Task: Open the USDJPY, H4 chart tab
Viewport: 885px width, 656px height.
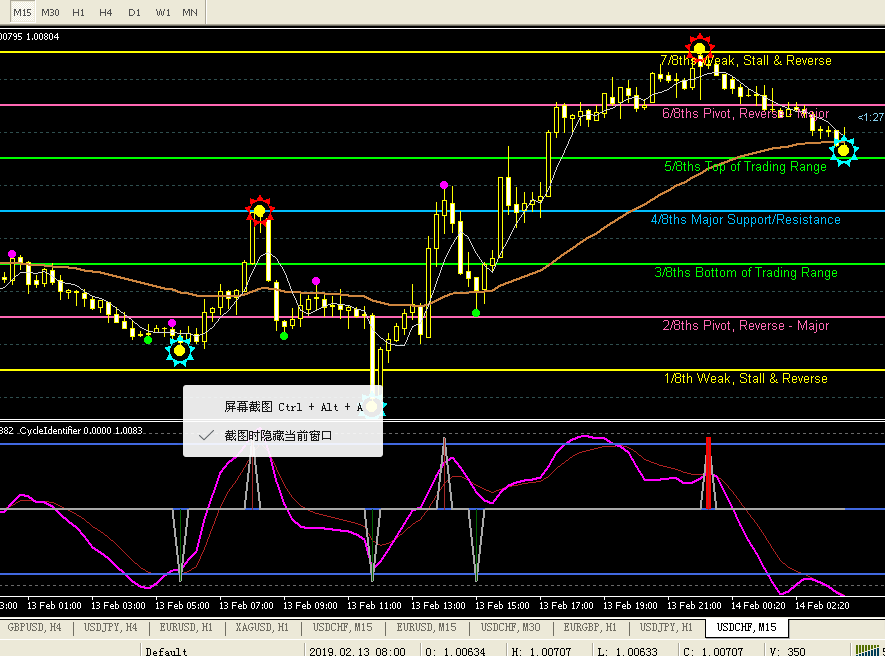Action: coord(111,627)
